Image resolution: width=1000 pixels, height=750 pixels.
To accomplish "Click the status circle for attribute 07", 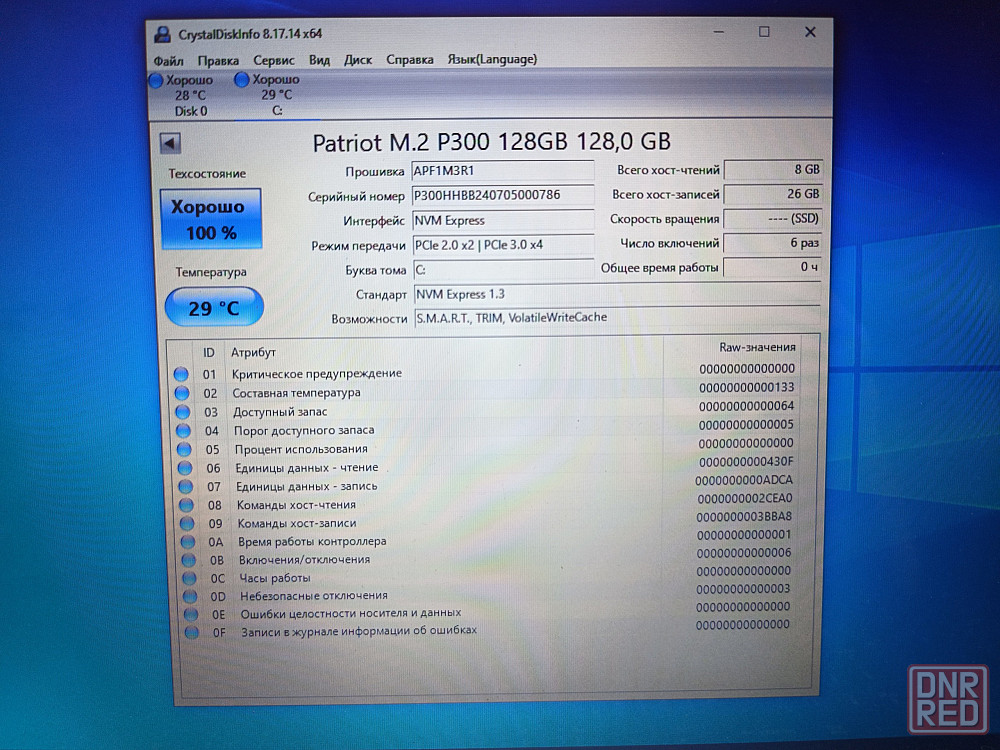I will 186,486.
